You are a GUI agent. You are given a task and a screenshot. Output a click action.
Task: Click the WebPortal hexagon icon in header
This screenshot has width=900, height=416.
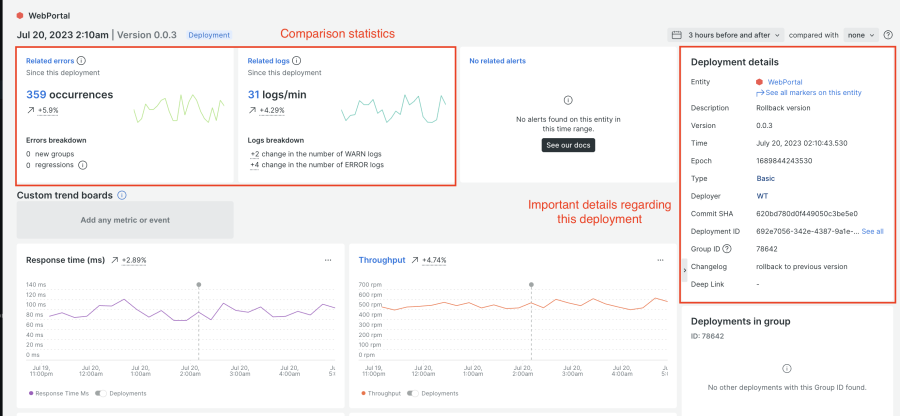coord(20,15)
